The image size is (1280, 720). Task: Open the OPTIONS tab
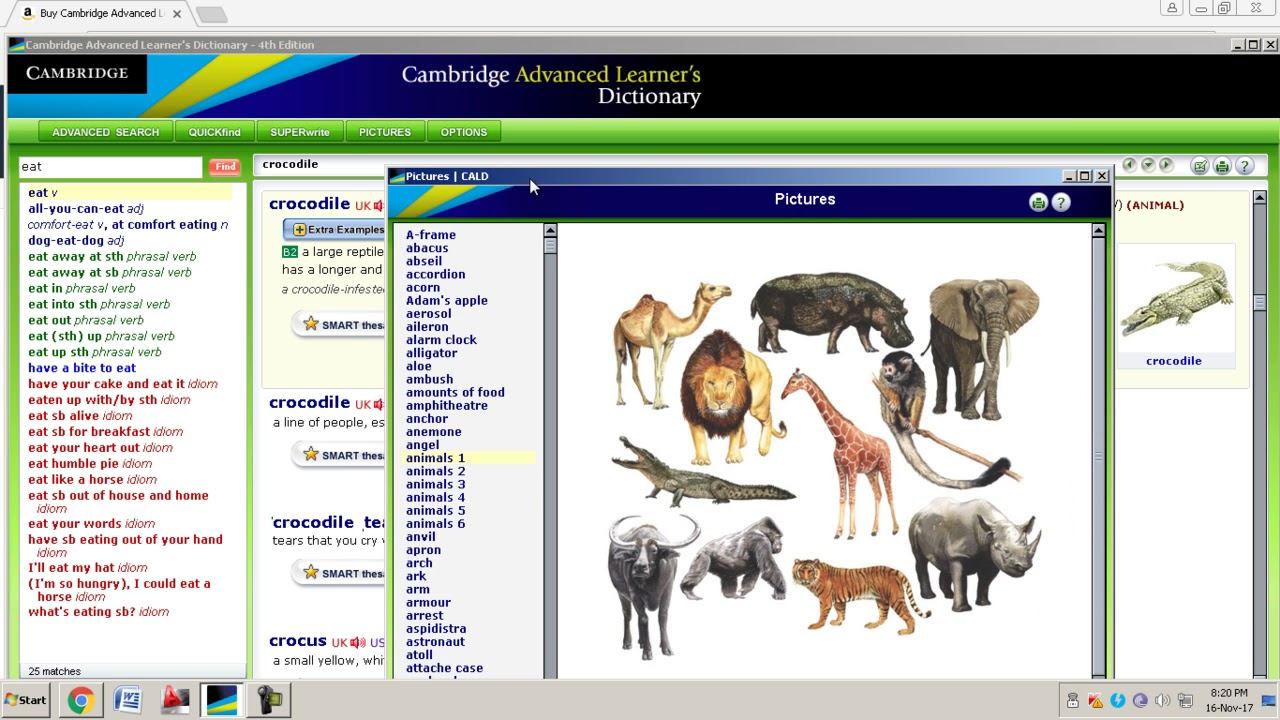pos(463,131)
